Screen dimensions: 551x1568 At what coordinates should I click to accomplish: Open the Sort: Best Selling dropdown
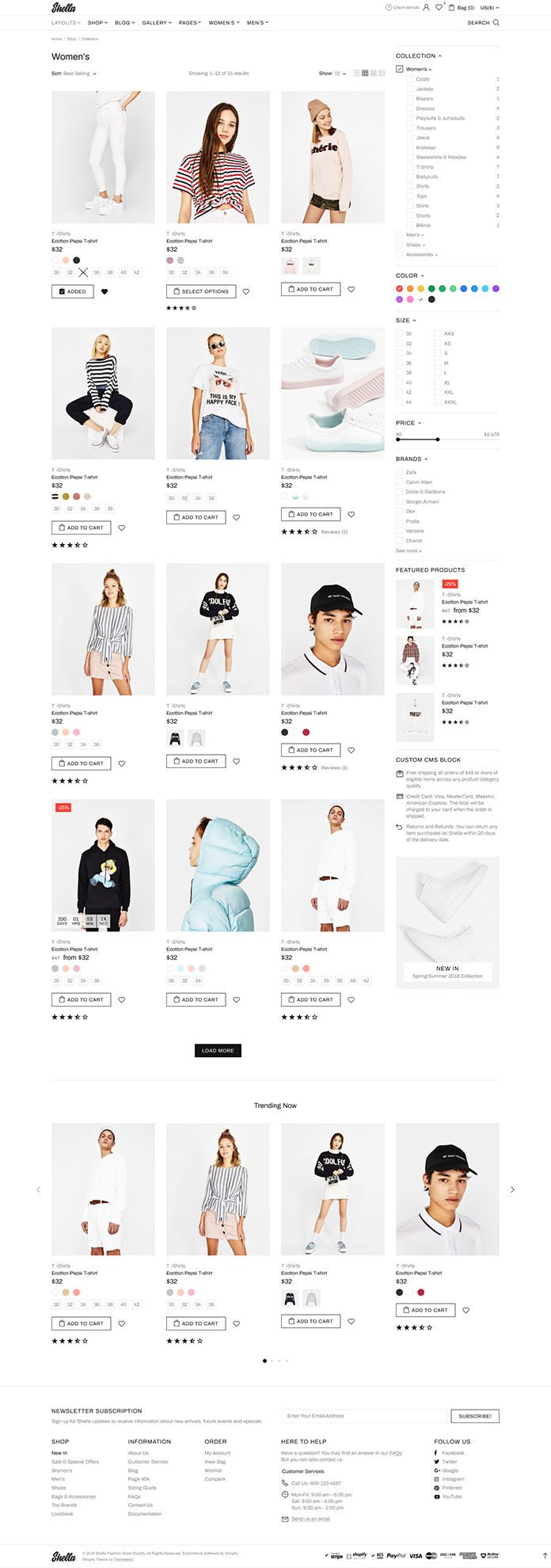pyautogui.click(x=74, y=74)
